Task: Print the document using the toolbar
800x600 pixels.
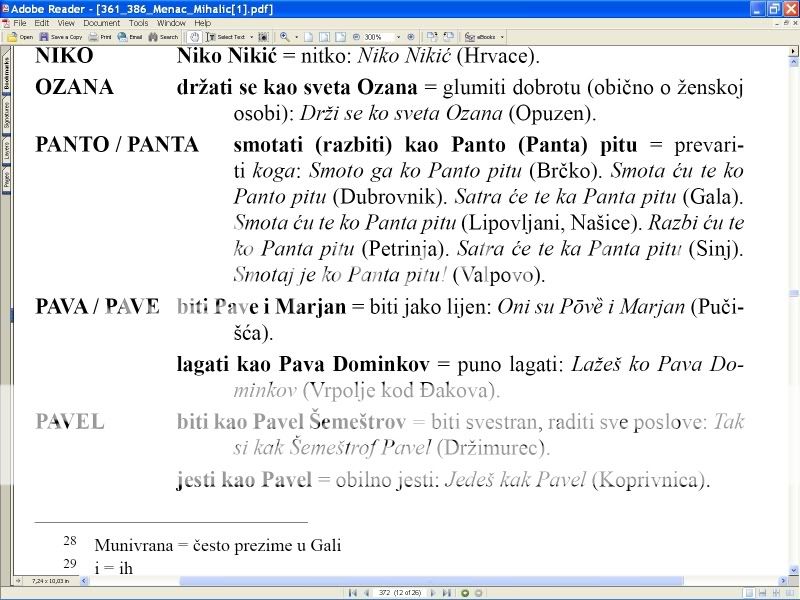Action: pos(101,37)
